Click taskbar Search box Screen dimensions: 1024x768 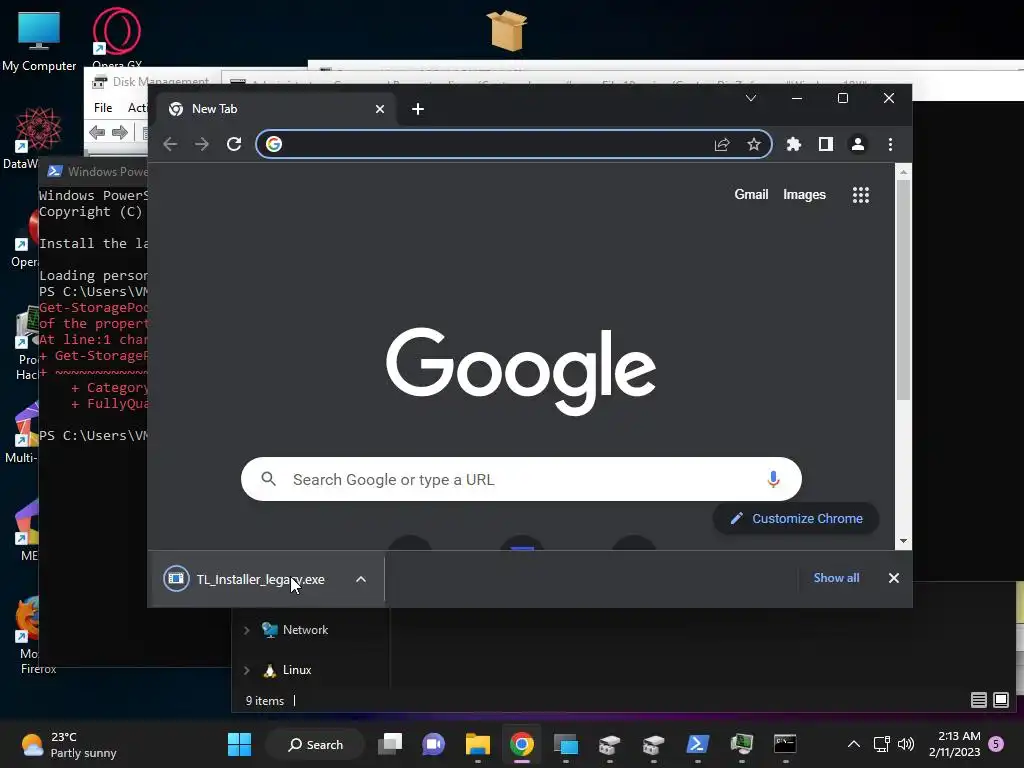pyautogui.click(x=315, y=744)
